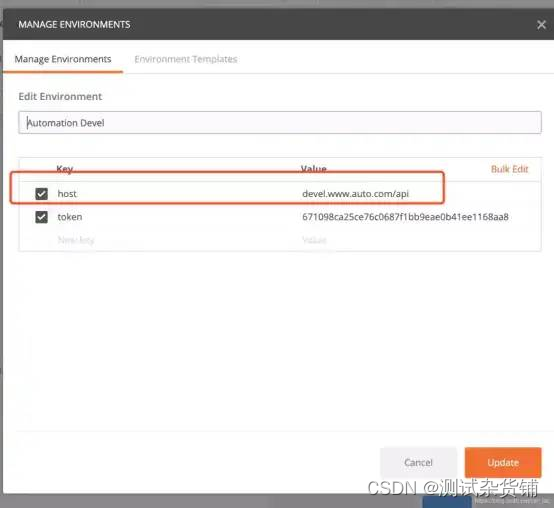Close the Manage Environments dialog
This screenshot has height=508, width=554.
pyautogui.click(x=541, y=25)
